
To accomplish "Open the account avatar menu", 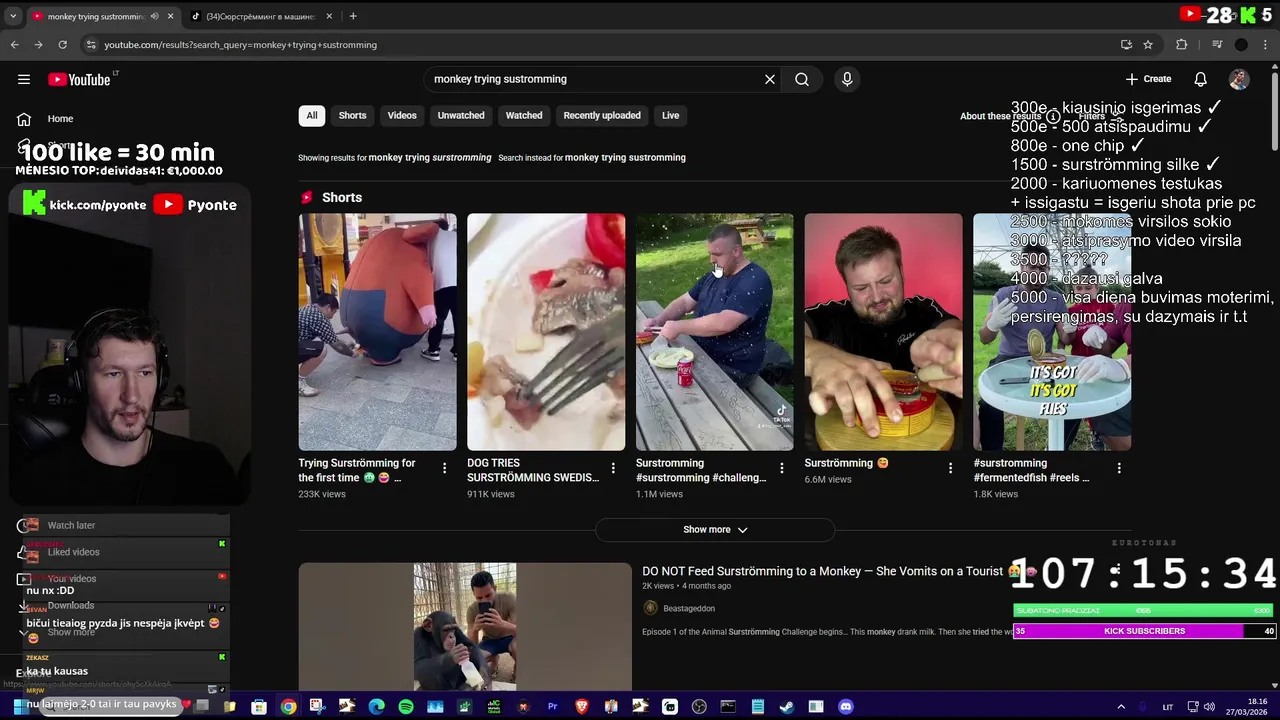I will [1239, 79].
